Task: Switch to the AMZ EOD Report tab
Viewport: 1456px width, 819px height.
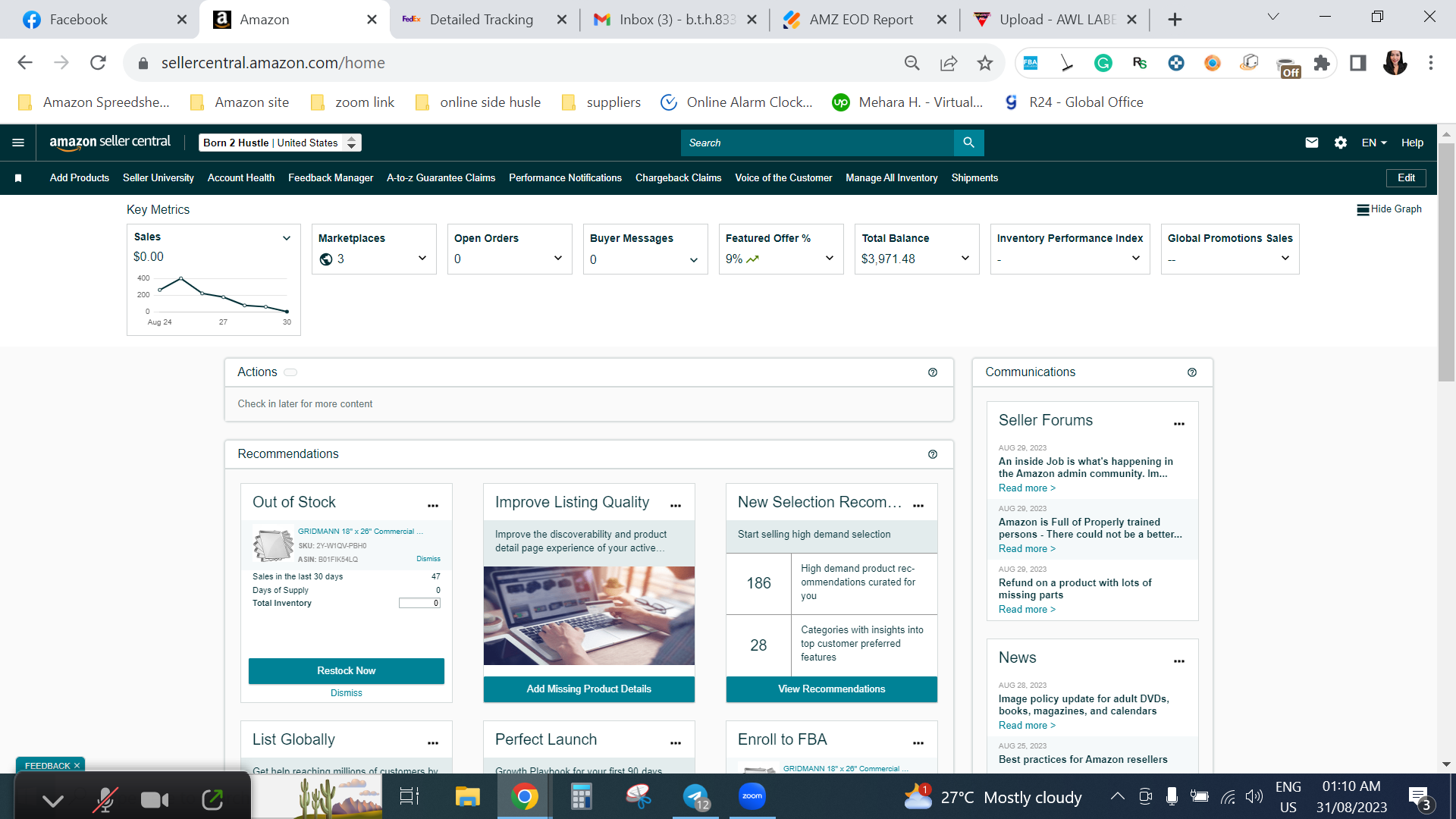Action: click(864, 20)
